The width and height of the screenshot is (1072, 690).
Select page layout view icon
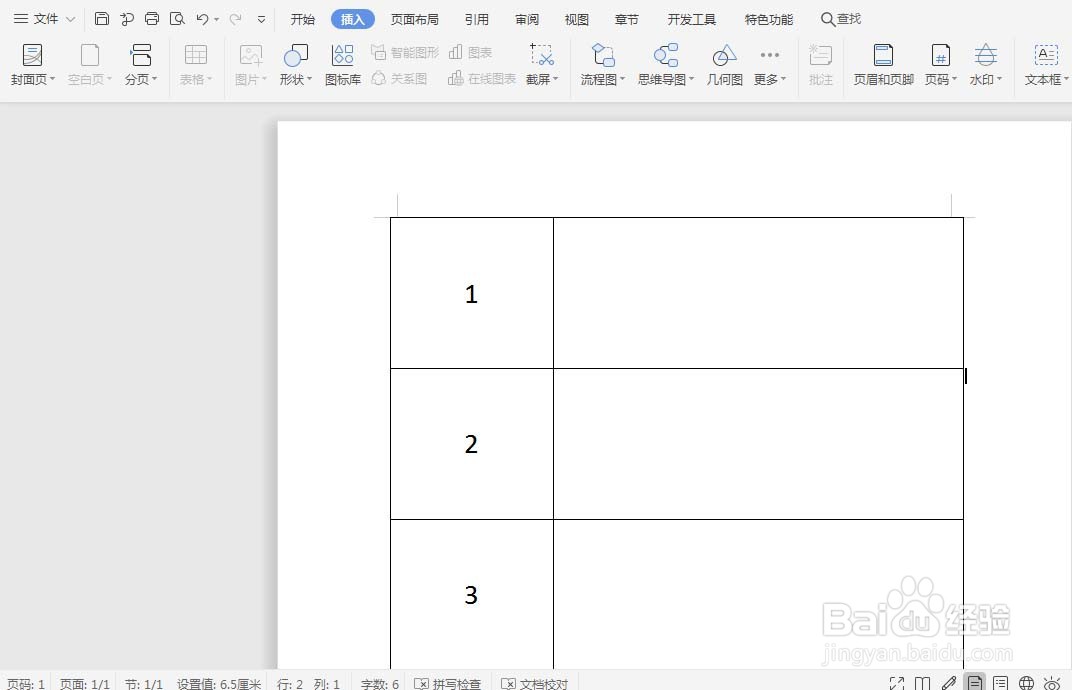tap(975, 682)
